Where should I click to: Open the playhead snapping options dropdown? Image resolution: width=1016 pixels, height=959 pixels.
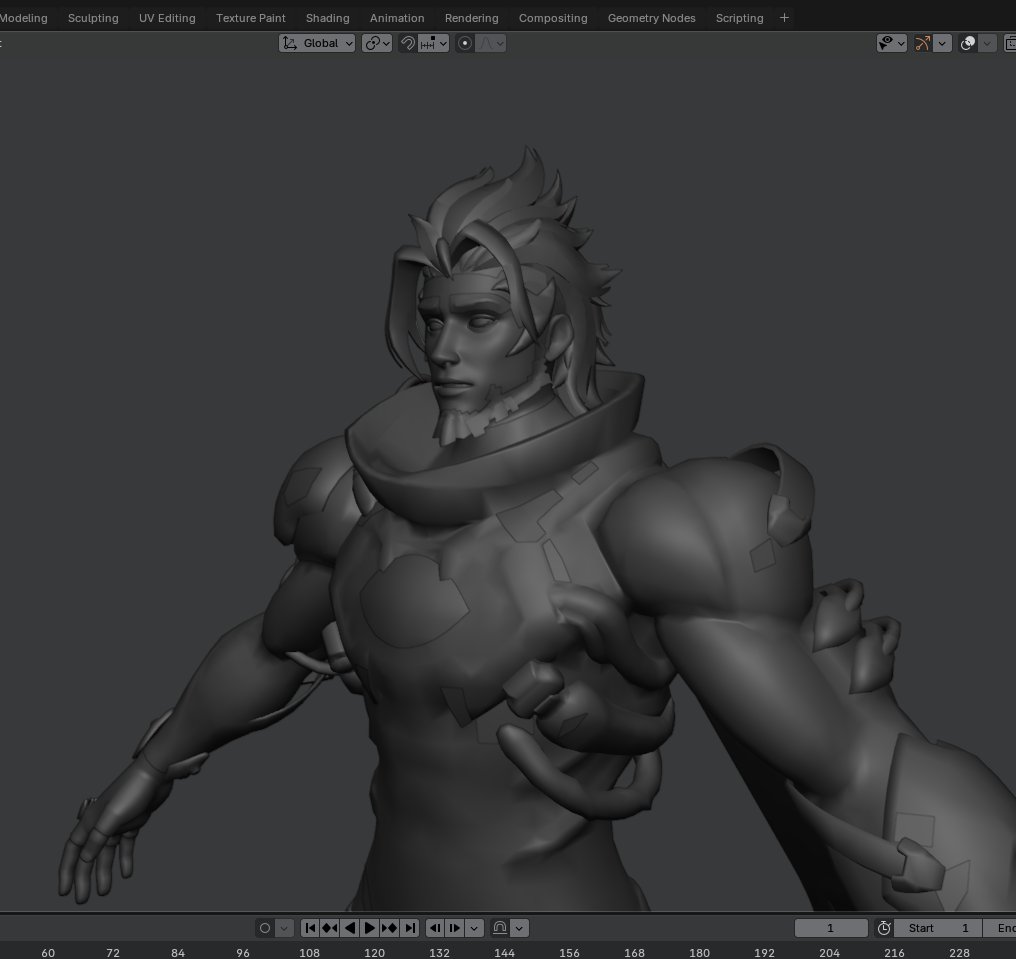click(x=520, y=928)
